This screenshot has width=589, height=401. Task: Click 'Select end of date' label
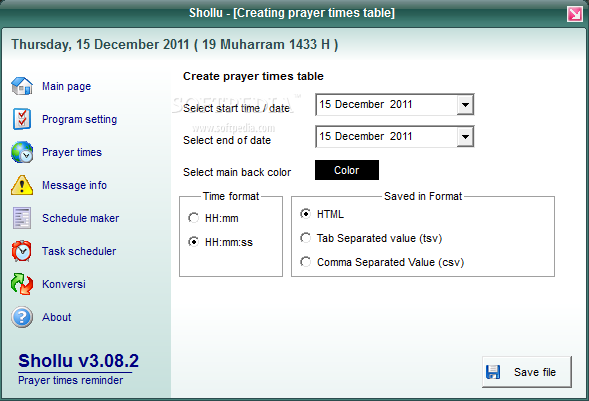point(227,140)
